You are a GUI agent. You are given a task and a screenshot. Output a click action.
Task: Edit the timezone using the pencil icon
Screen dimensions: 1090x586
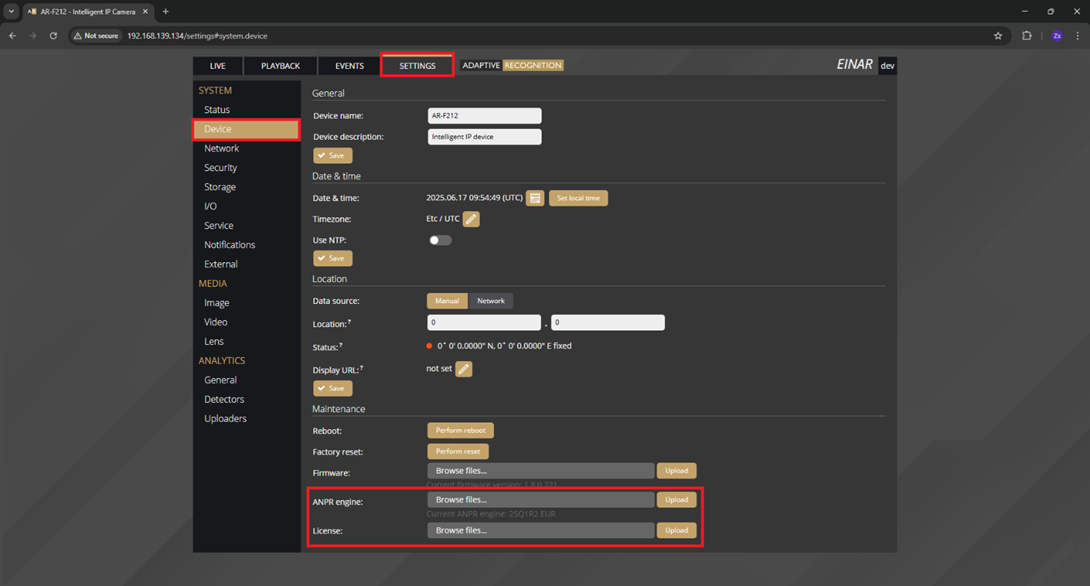coord(471,219)
